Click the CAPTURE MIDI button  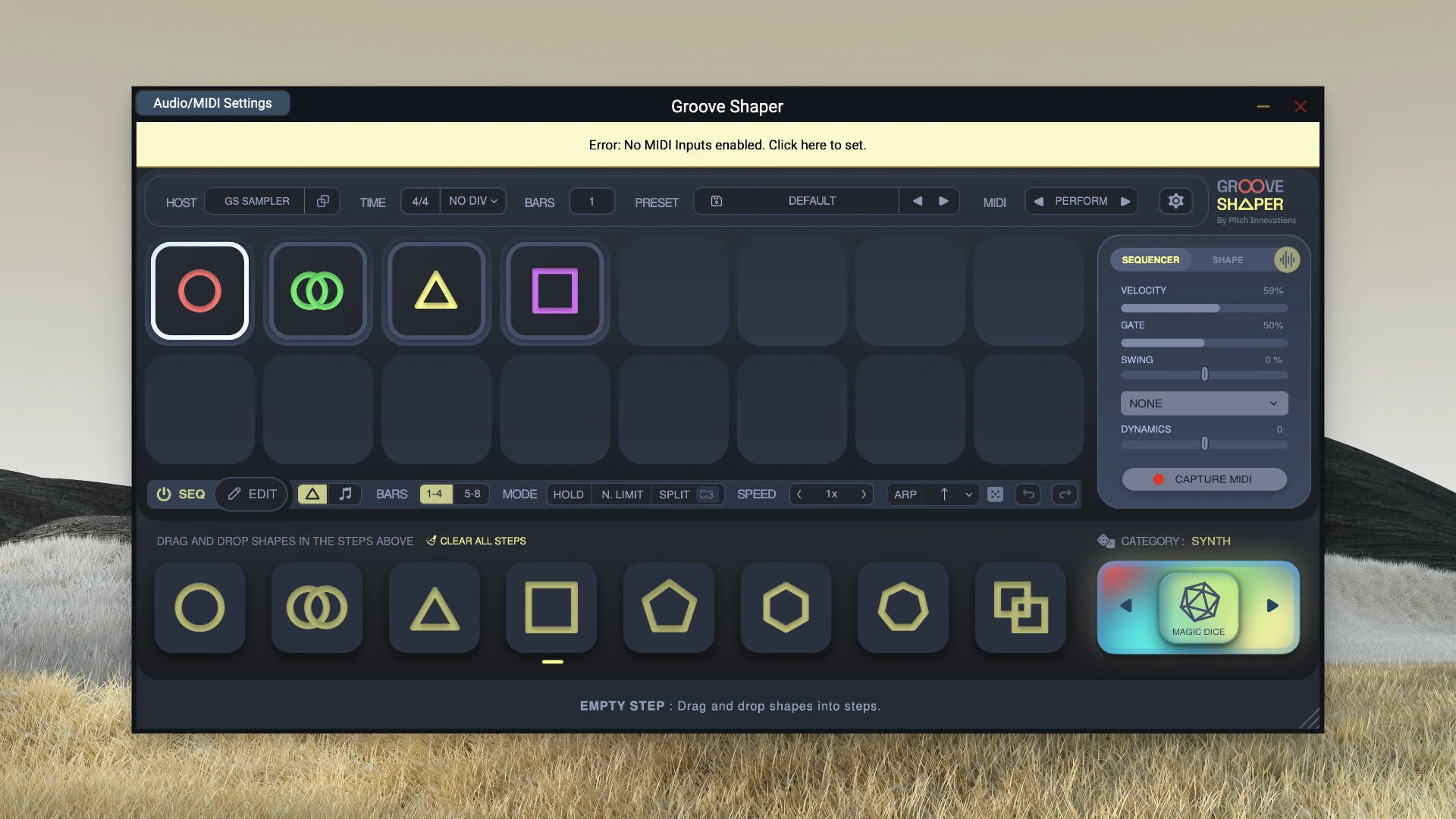1204,479
